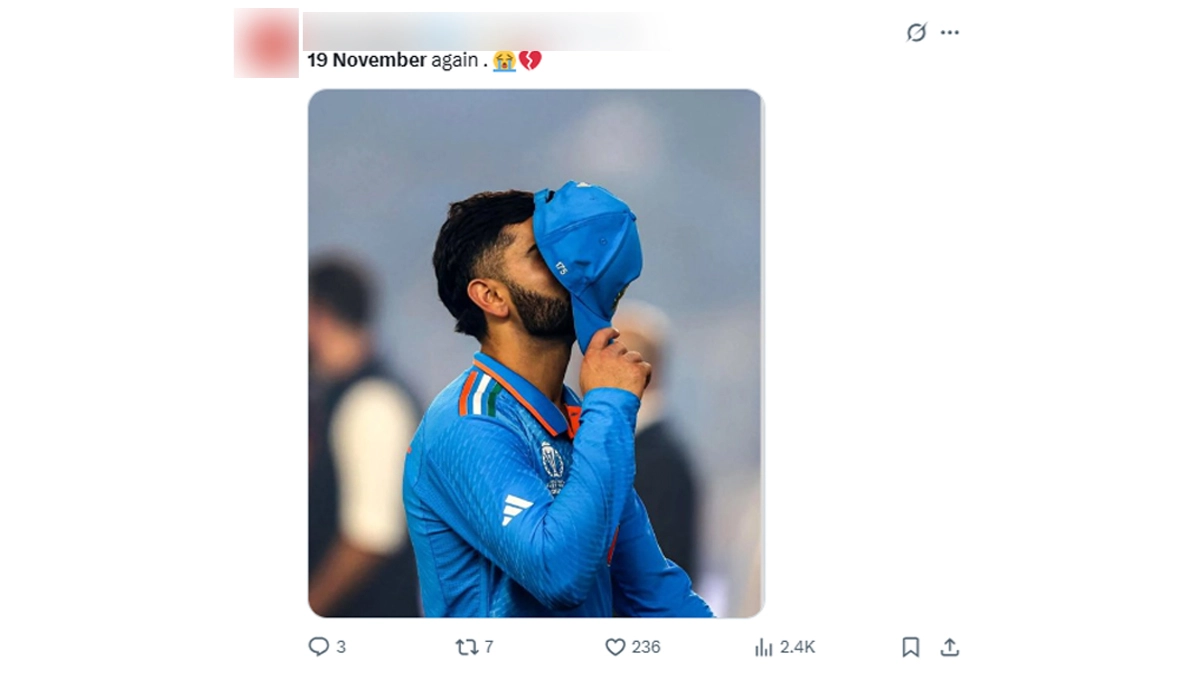Image resolution: width=1200 pixels, height=675 pixels.
Task: Click the repost count showing 7
Action: (x=489, y=647)
